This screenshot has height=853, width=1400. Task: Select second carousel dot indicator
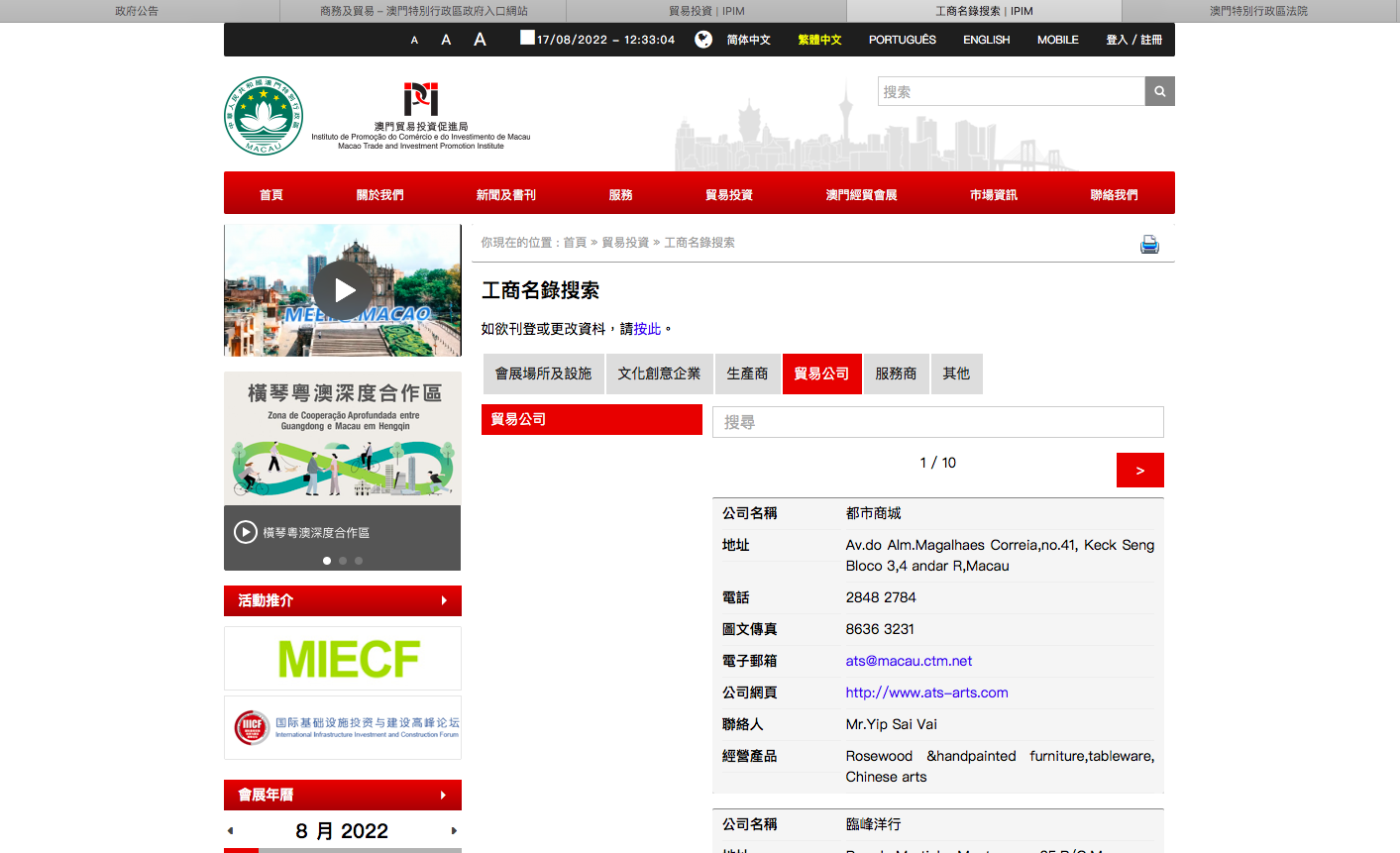click(x=343, y=561)
